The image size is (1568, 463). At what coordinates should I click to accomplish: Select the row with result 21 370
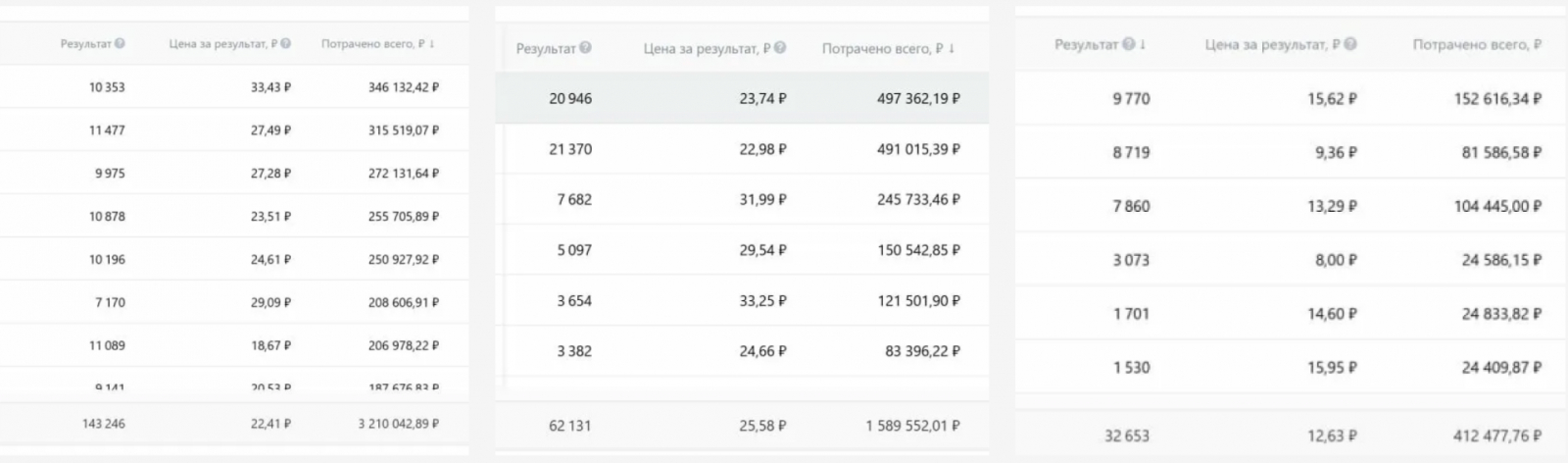point(742,149)
